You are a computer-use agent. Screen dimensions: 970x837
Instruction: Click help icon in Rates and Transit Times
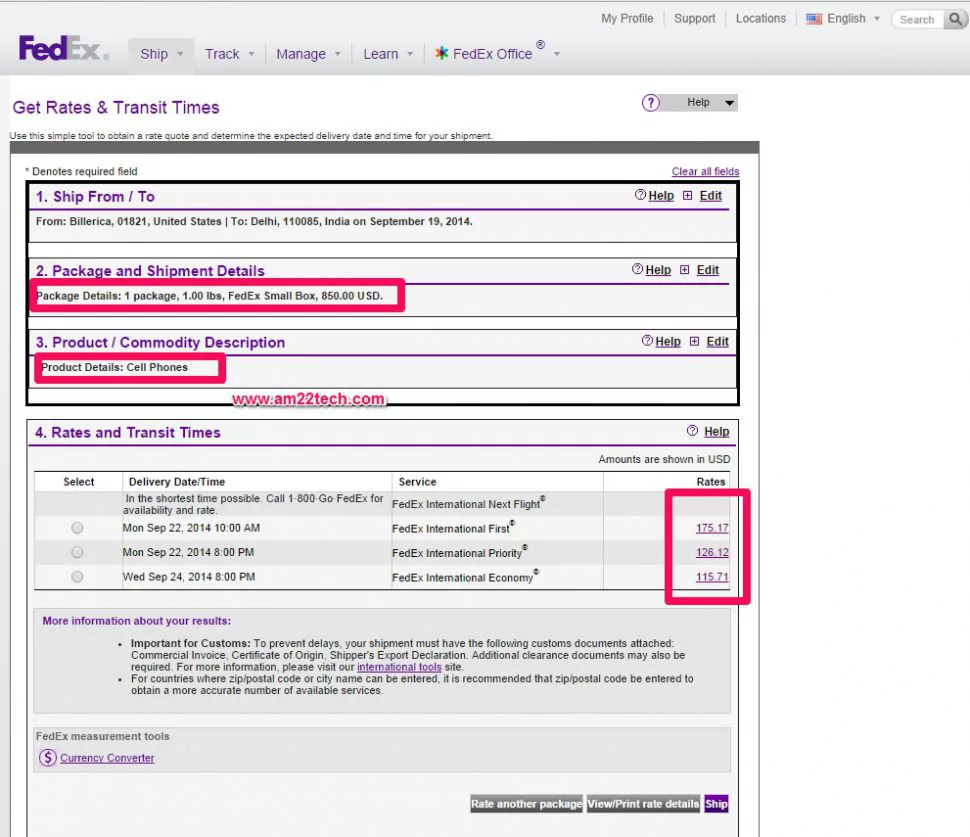692,431
